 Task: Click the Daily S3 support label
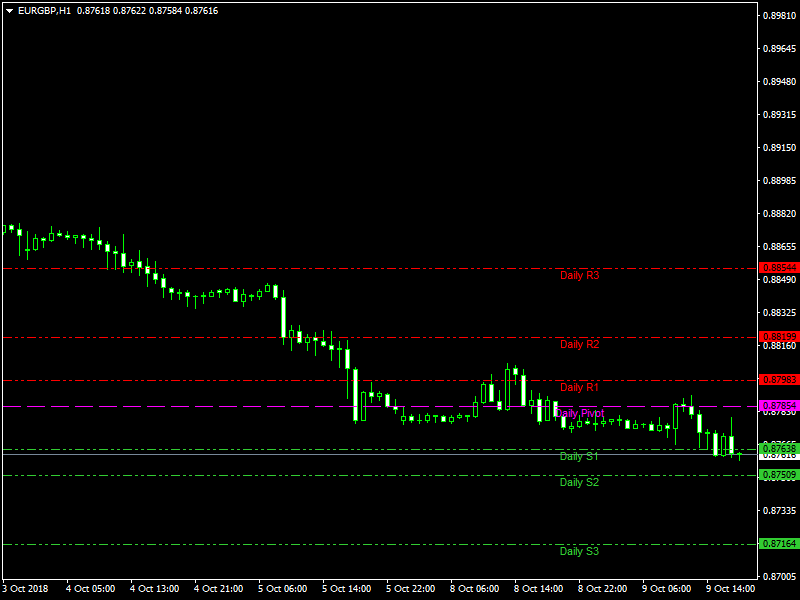(x=579, y=551)
